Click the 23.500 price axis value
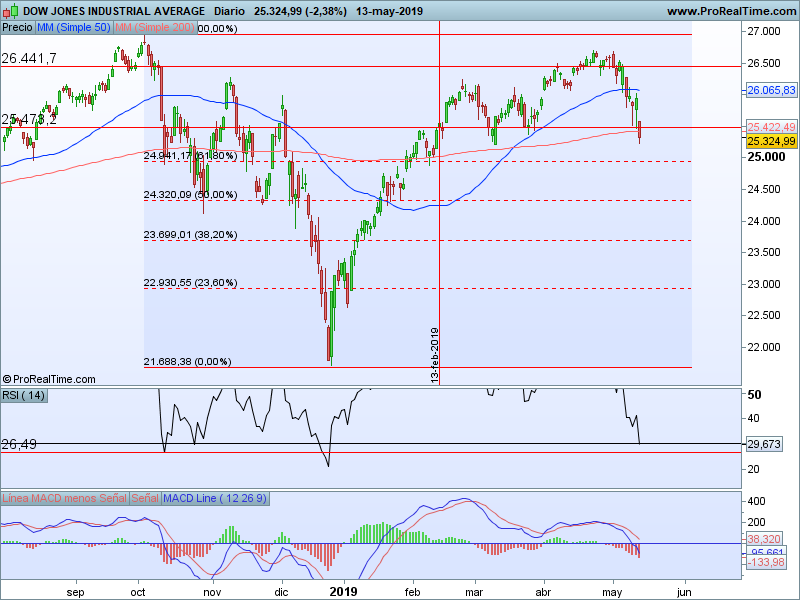The height and width of the screenshot is (600, 800). tap(764, 252)
